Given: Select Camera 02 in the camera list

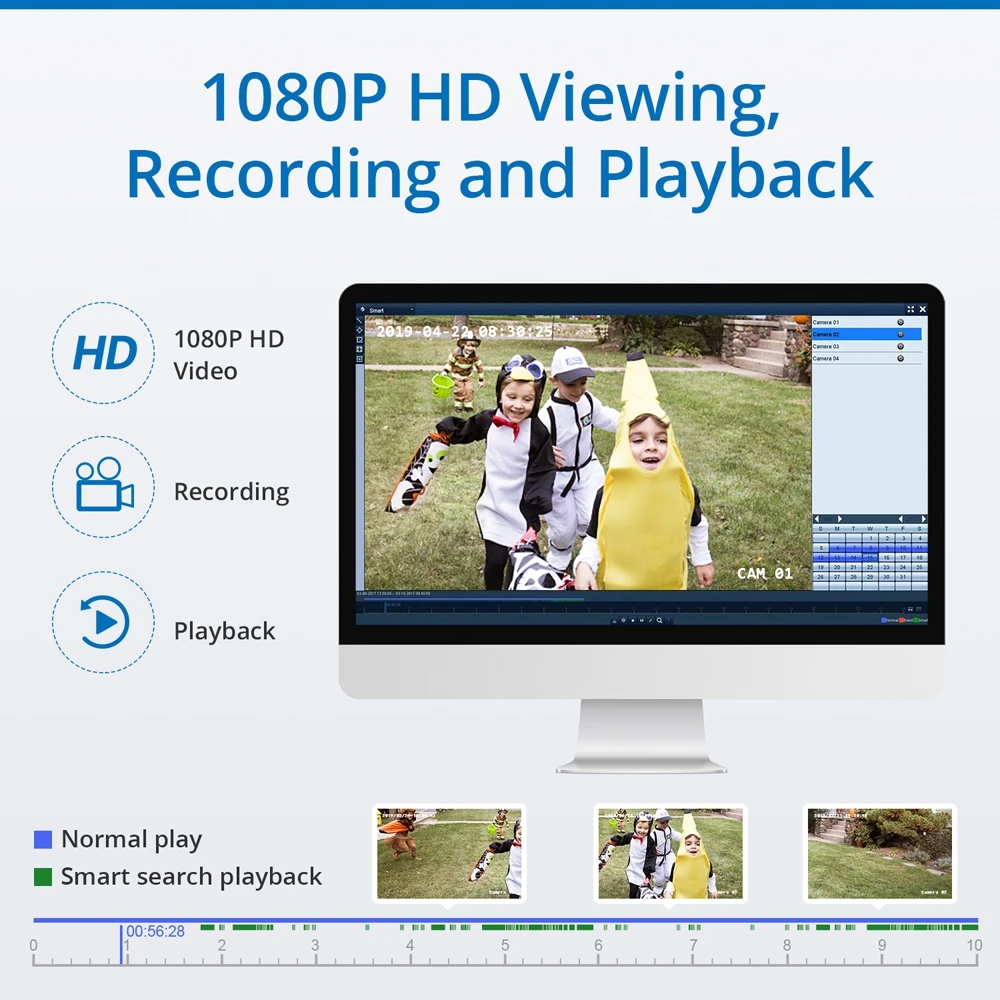Looking at the screenshot, I should tap(866, 334).
